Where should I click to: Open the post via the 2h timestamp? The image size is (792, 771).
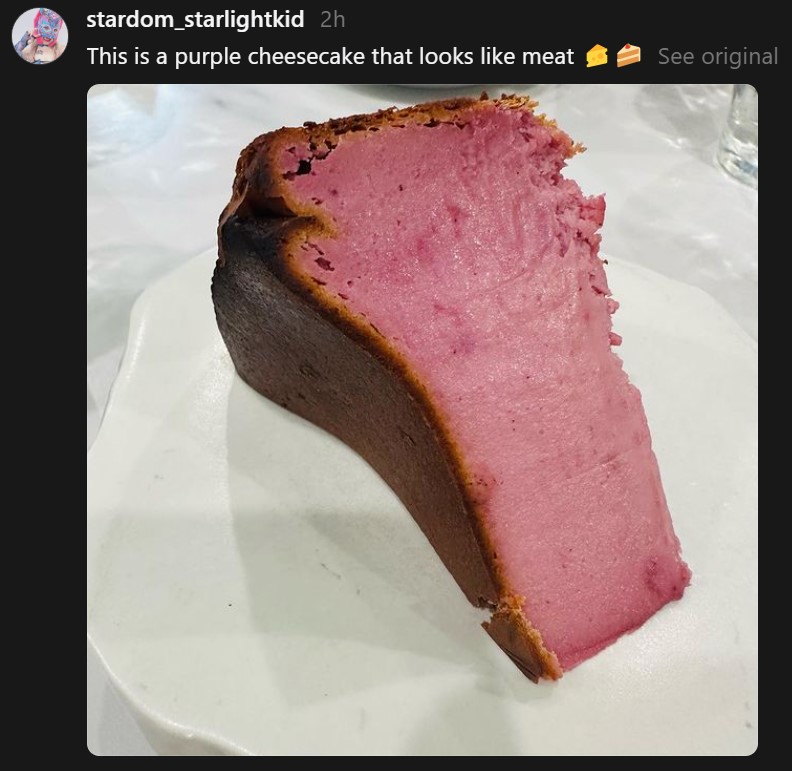pyautogui.click(x=332, y=20)
